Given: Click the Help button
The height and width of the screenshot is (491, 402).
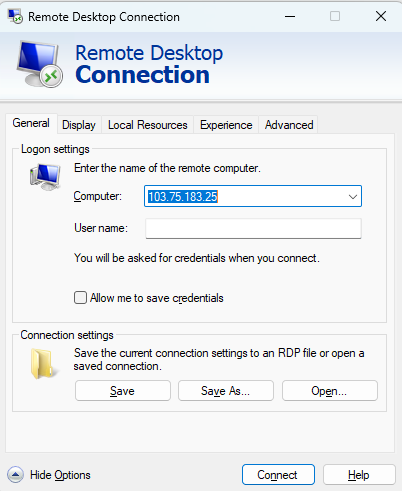Looking at the screenshot, I should click(x=359, y=474).
